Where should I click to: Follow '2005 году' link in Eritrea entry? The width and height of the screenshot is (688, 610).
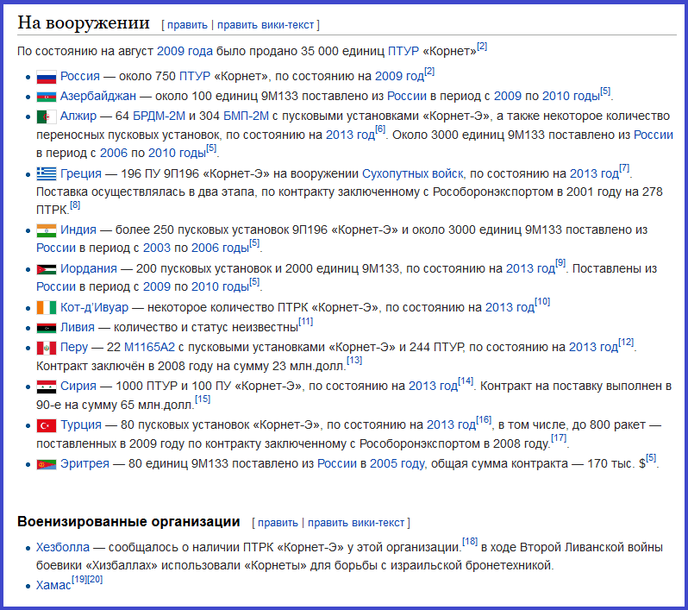point(397,464)
